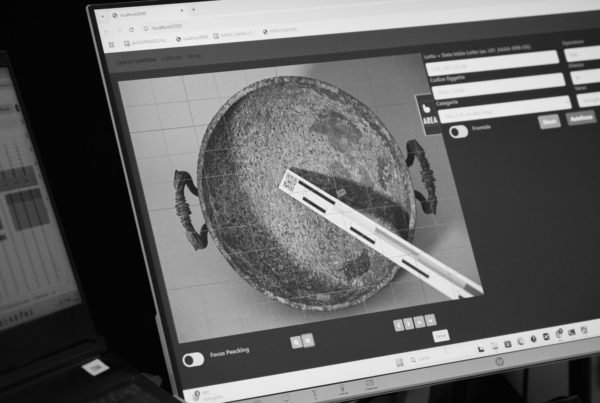Open the Calibrate menu item

171,58
